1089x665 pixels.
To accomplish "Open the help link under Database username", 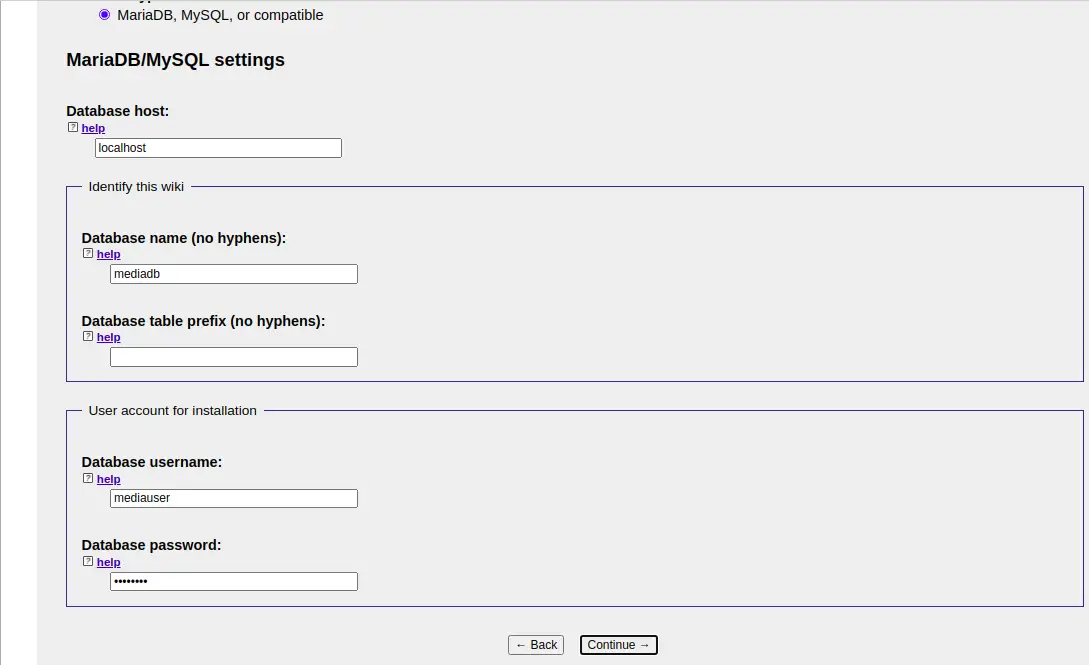I will [108, 479].
